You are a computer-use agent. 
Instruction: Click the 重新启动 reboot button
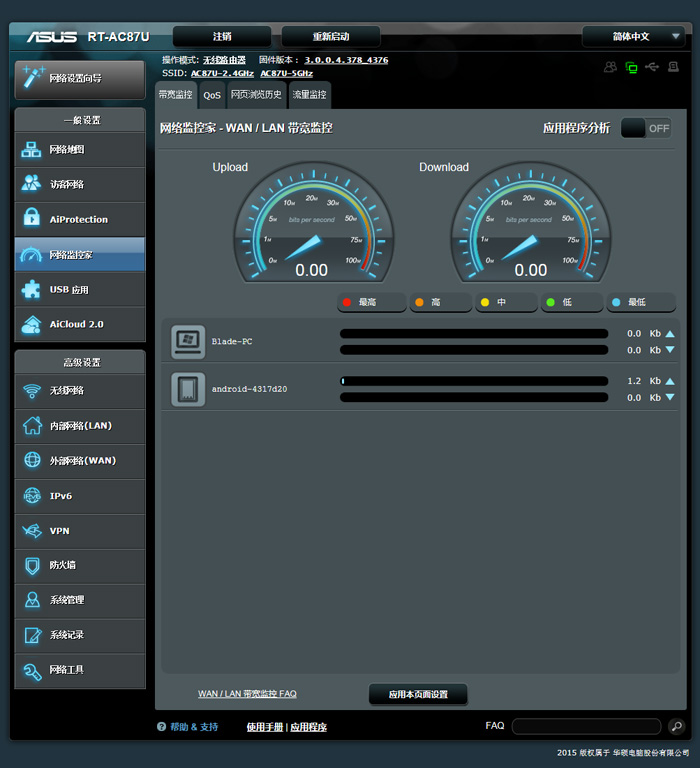point(331,36)
